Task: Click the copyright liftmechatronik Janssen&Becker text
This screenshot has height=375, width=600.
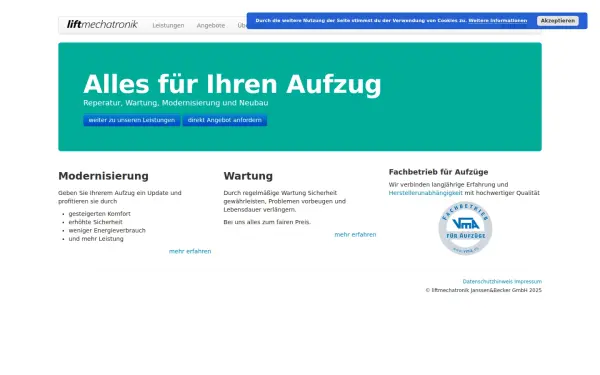Action: (484, 290)
